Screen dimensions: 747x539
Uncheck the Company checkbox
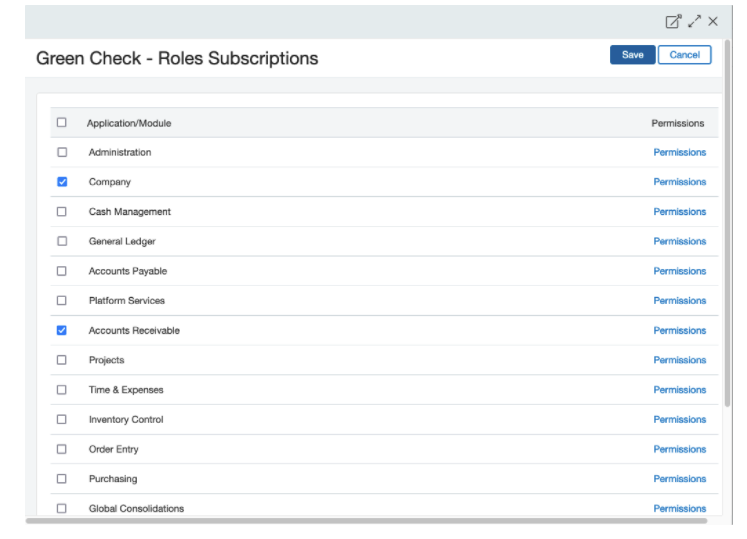(62, 182)
